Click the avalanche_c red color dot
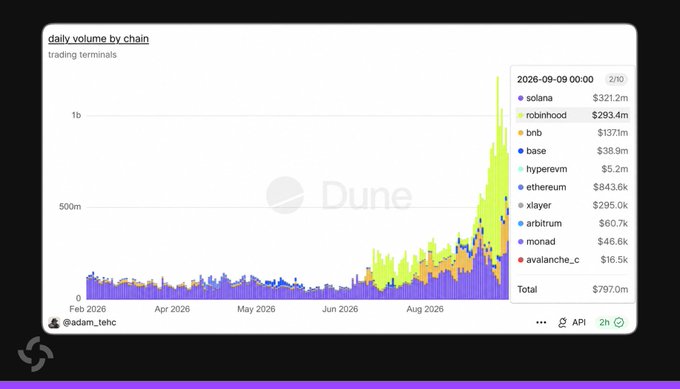 [x=520, y=260]
